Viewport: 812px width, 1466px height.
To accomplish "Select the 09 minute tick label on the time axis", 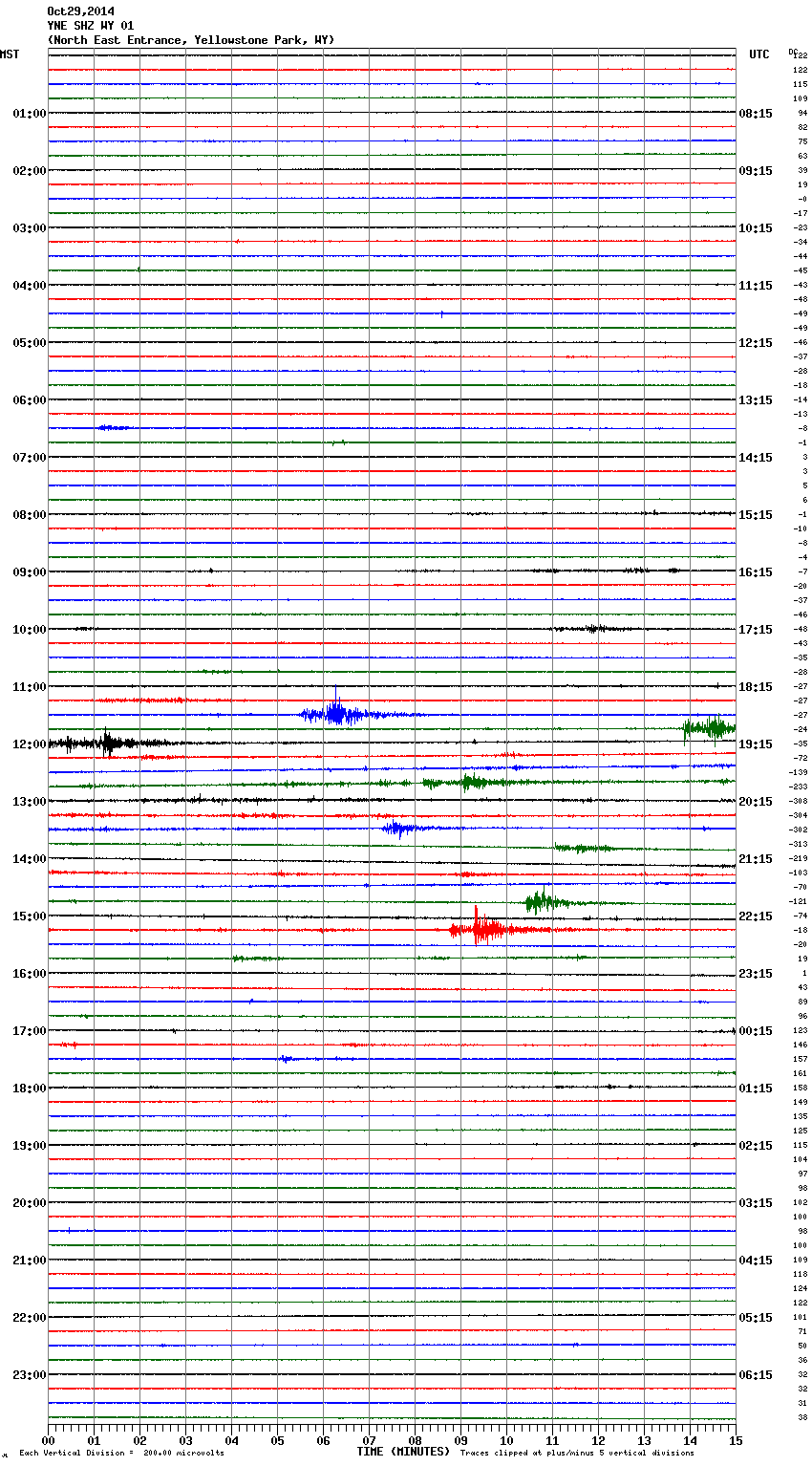I will coord(460,1440).
